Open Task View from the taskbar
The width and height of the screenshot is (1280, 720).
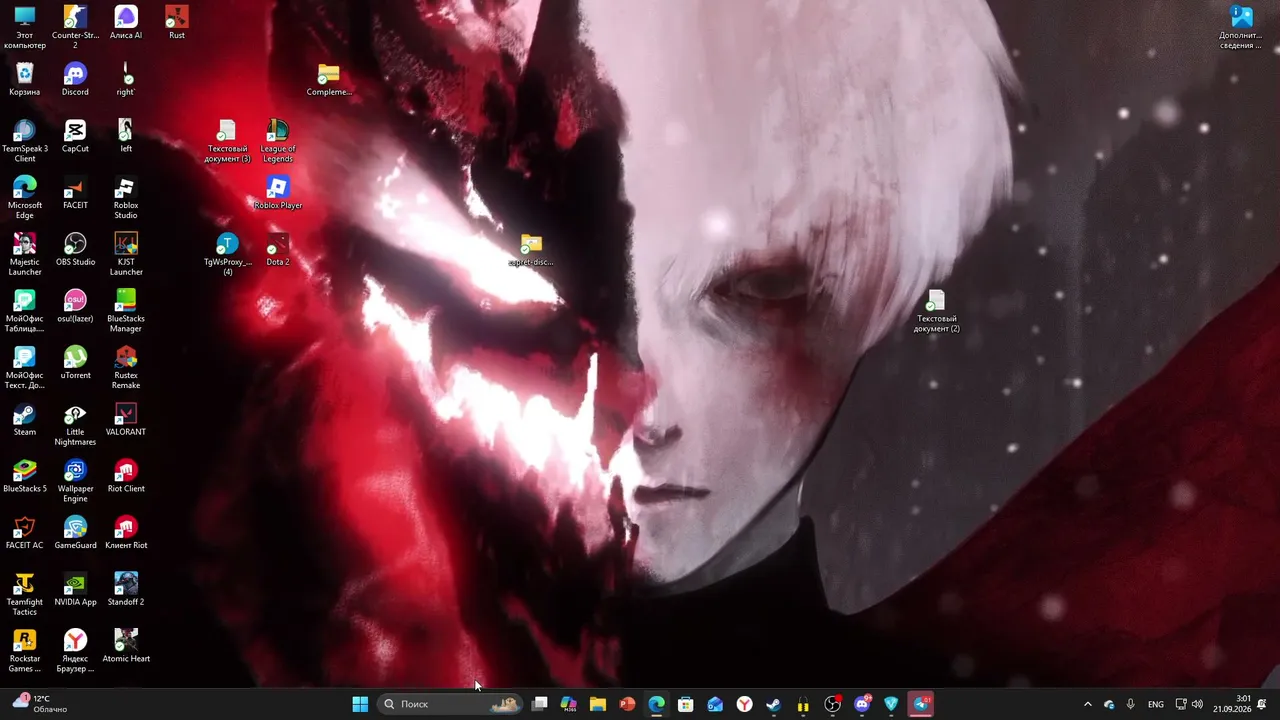coord(539,704)
